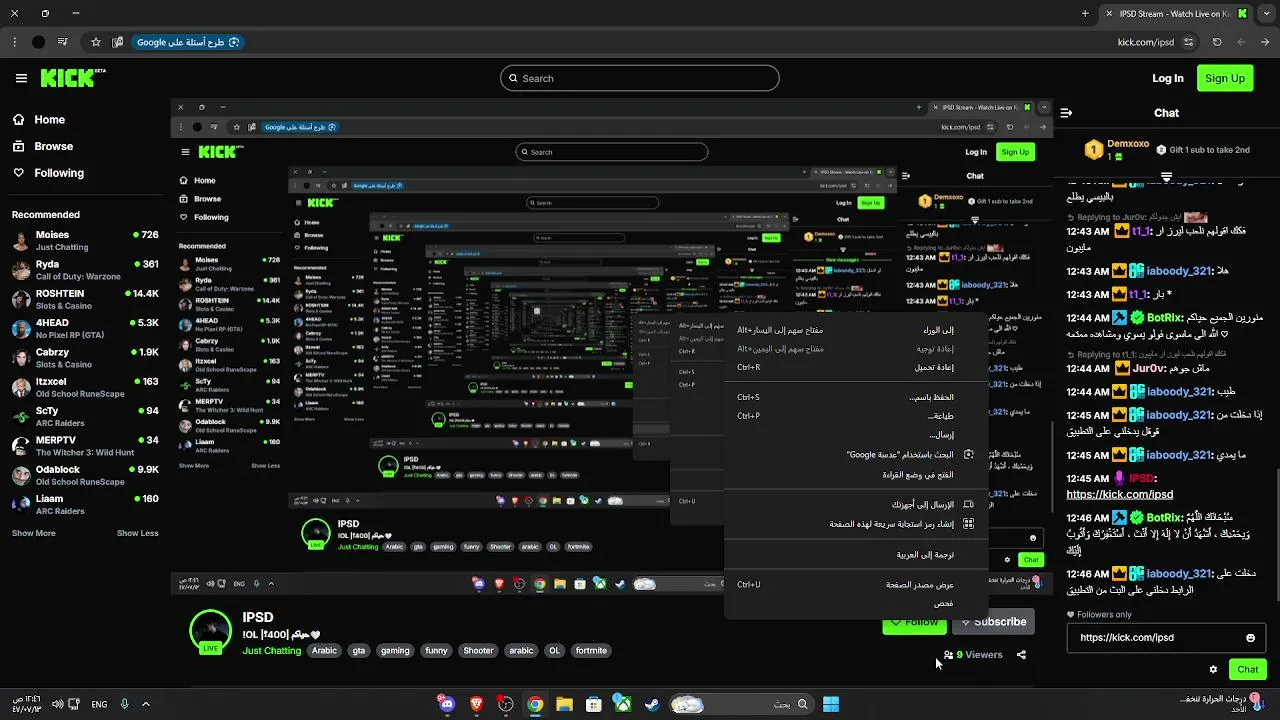1280x720 pixels.
Task: Open the Windows Start menu
Action: point(831,704)
